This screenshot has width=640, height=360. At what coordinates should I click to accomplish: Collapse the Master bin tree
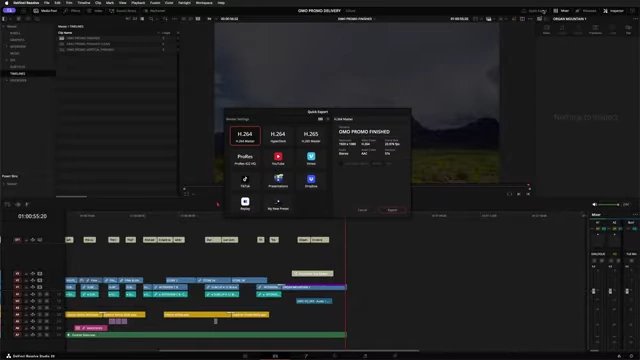[x=4, y=27]
